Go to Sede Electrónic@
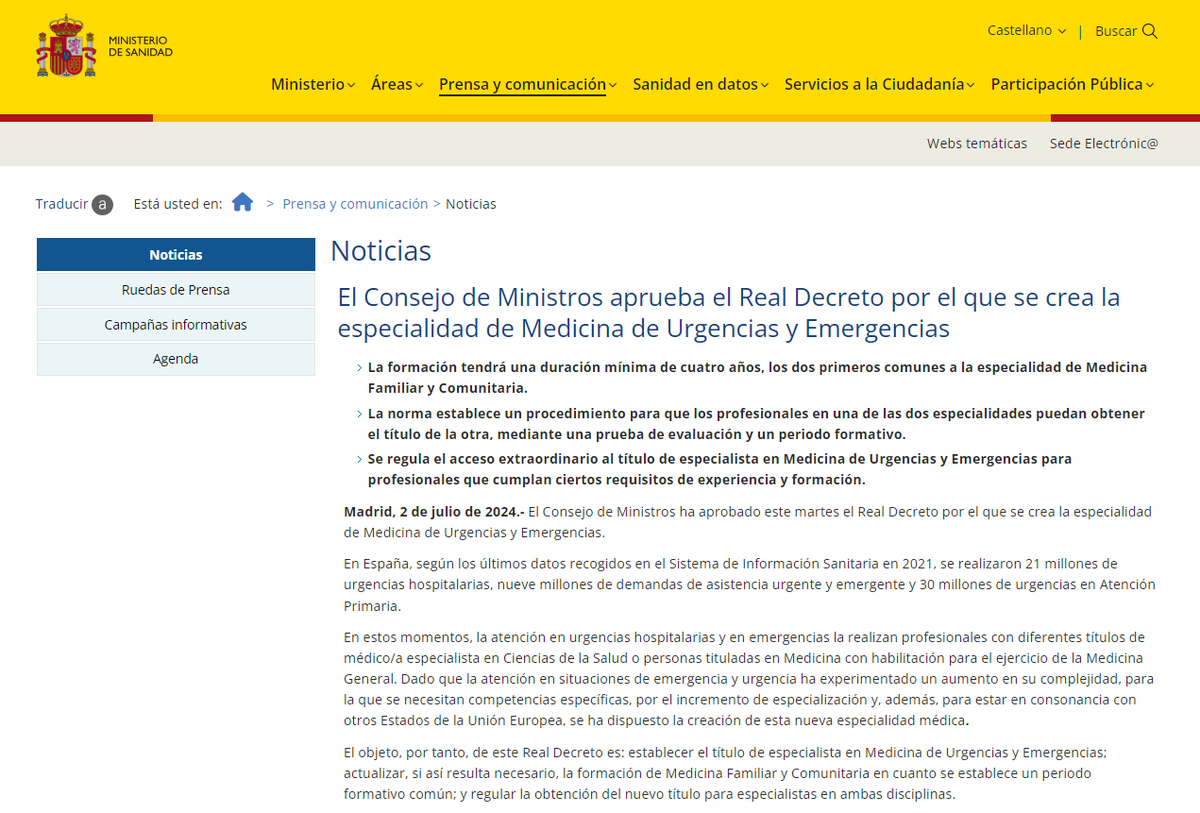This screenshot has height=813, width=1200. tap(1104, 143)
